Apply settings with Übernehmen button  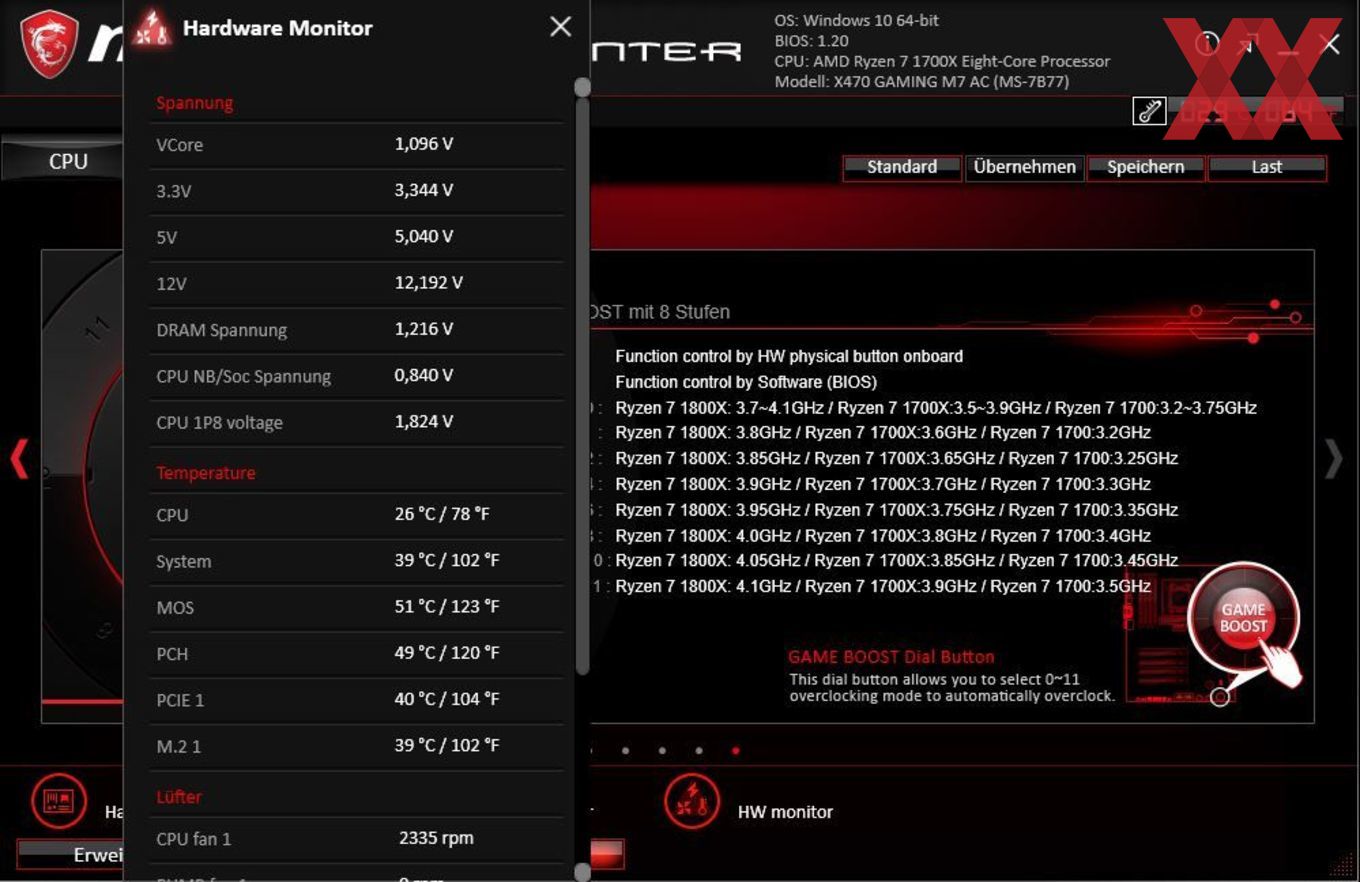click(1024, 167)
